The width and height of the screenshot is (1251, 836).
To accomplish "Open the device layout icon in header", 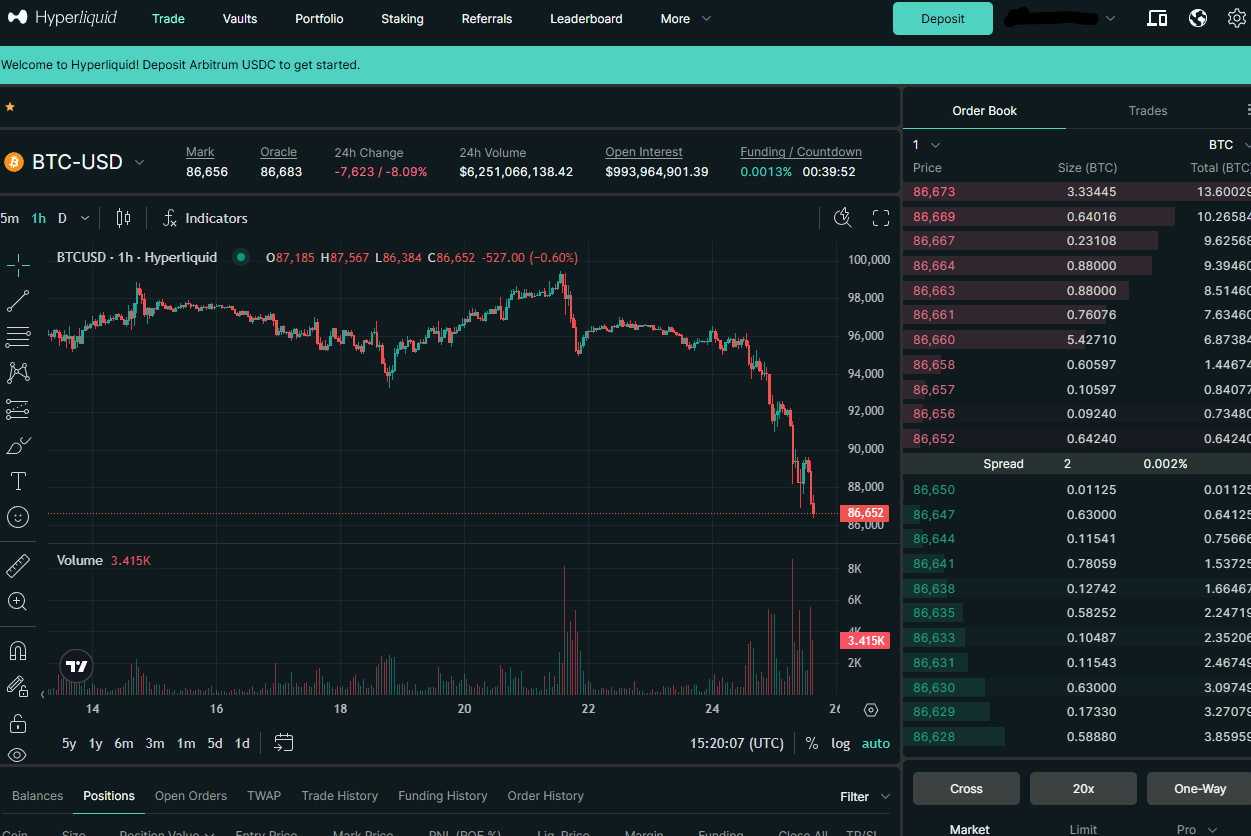I will pyautogui.click(x=1157, y=18).
